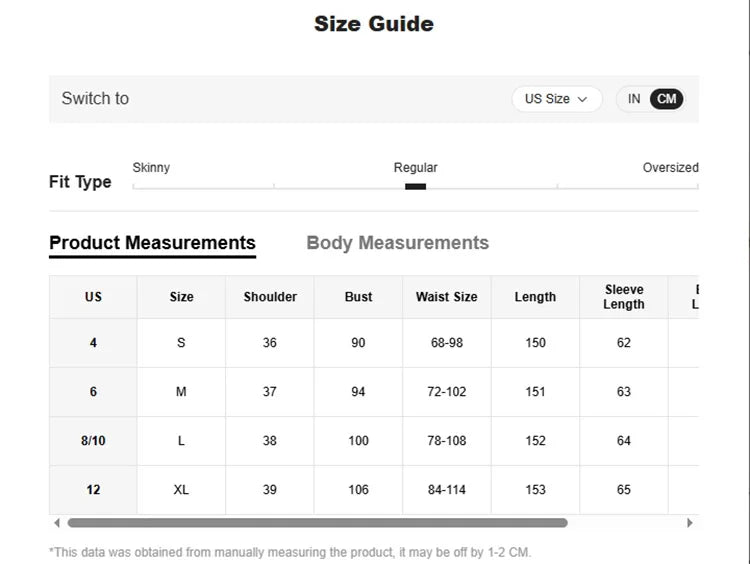Click the Skinny fit label

pos(151,167)
